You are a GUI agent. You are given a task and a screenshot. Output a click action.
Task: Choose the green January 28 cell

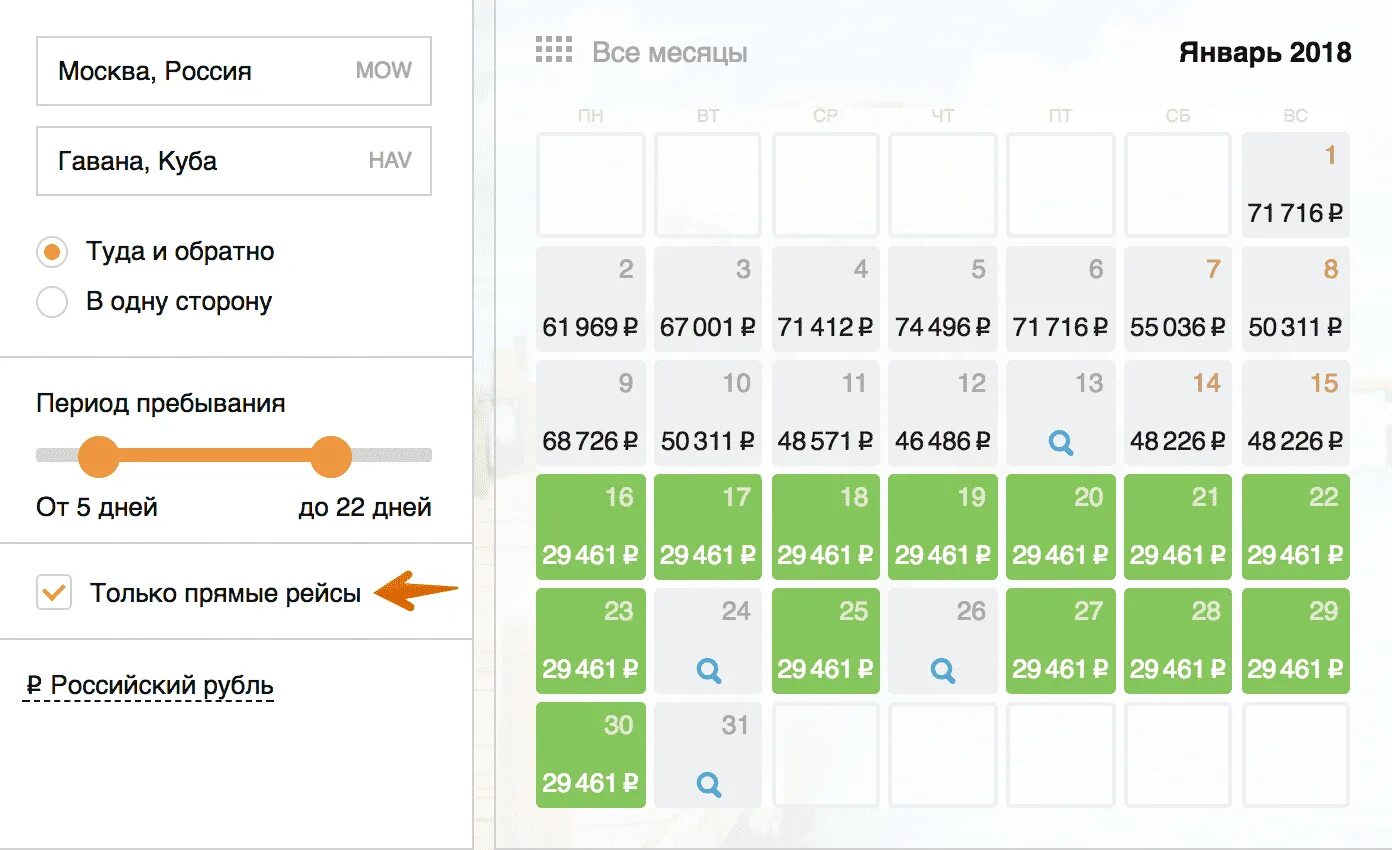pos(1178,641)
